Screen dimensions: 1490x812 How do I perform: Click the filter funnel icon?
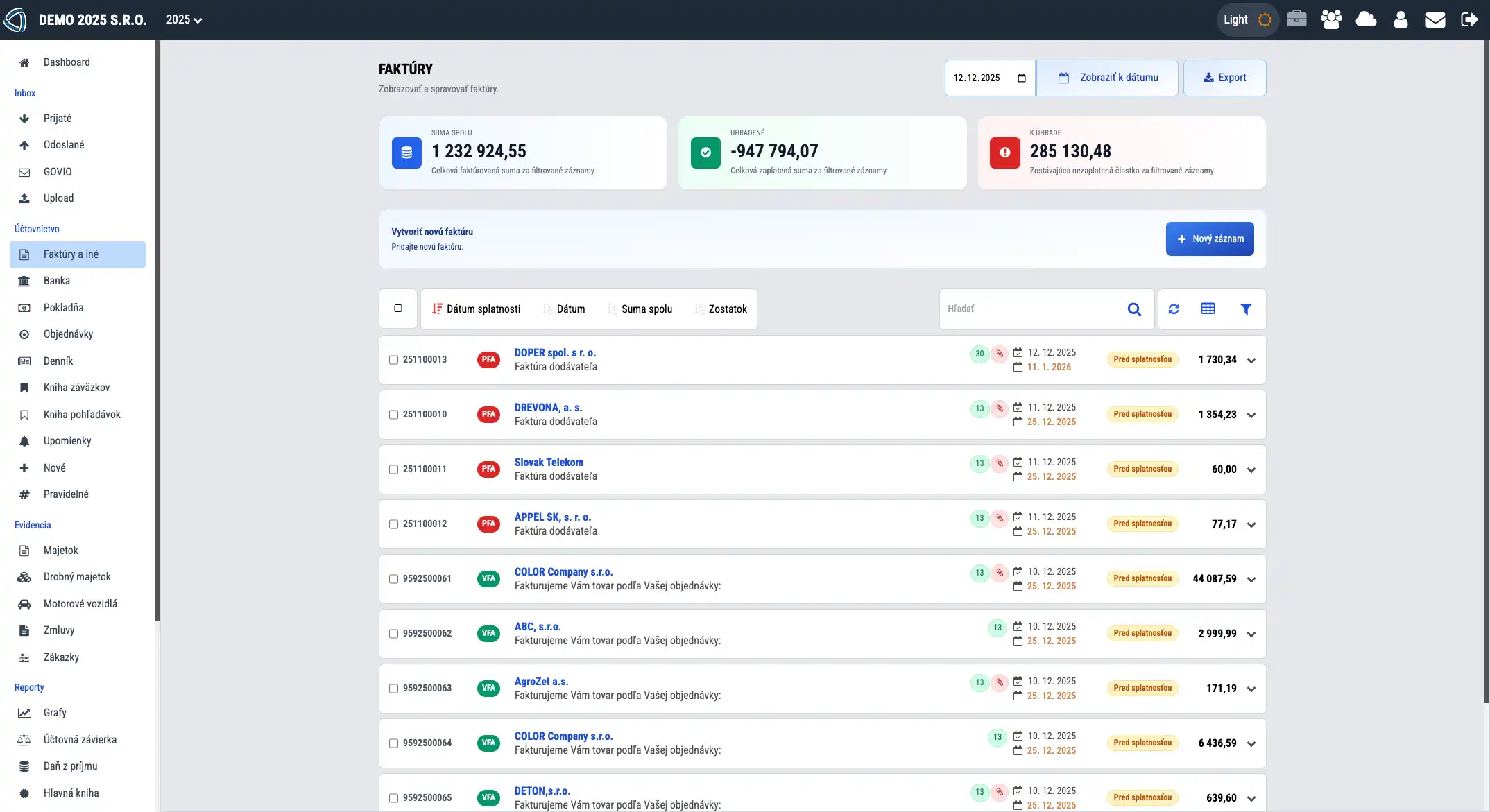(x=1246, y=309)
